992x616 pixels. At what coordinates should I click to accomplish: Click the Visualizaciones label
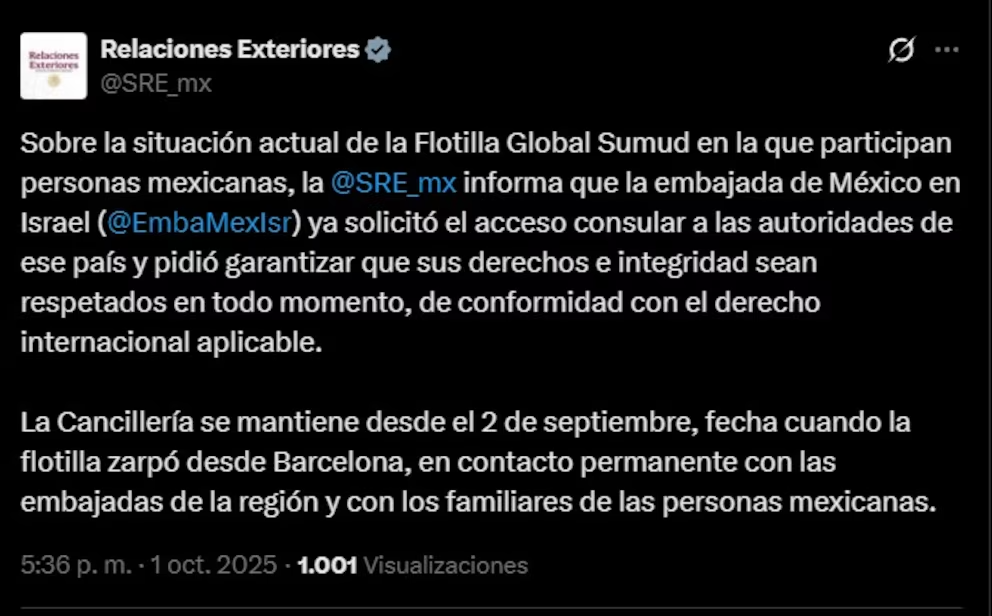(445, 565)
